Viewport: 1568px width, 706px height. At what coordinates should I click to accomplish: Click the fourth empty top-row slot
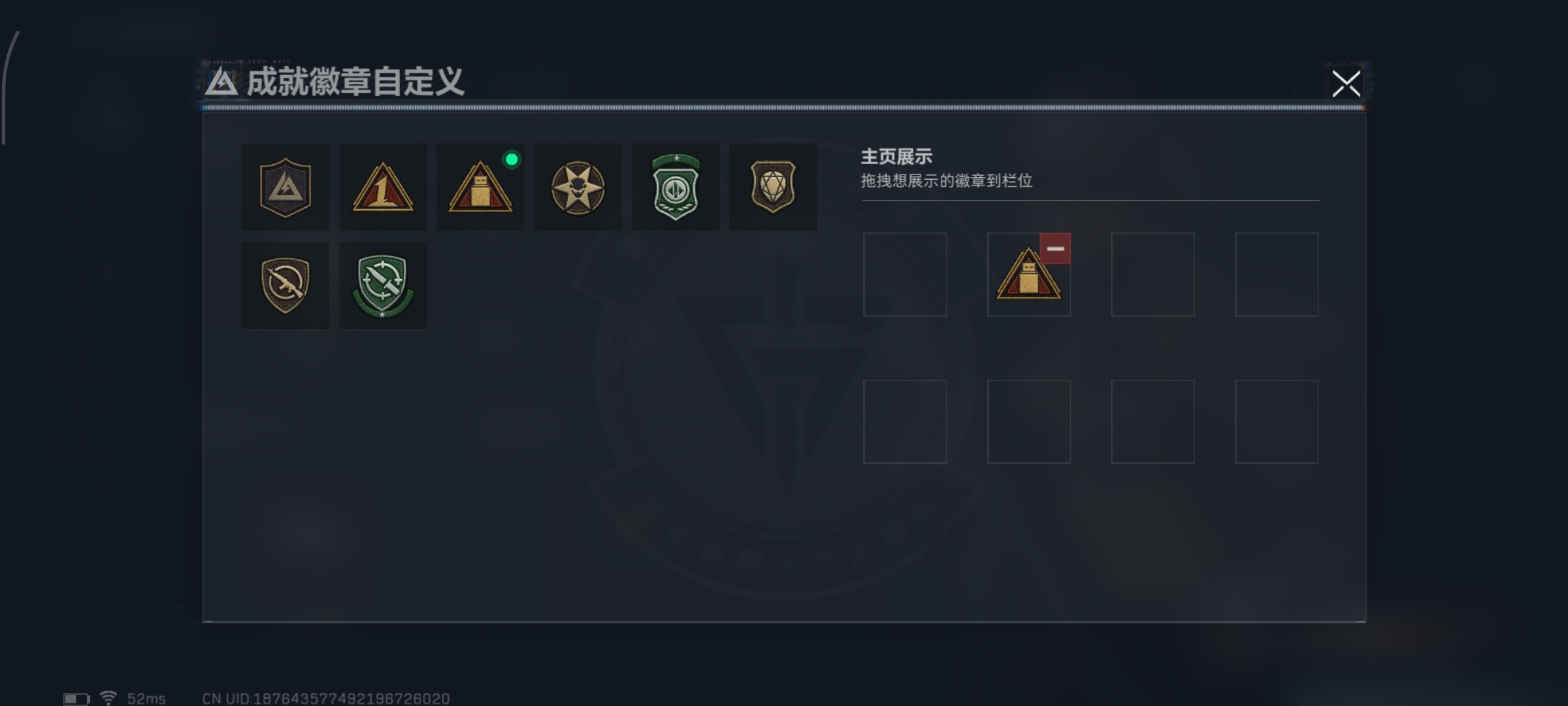coord(1277,275)
